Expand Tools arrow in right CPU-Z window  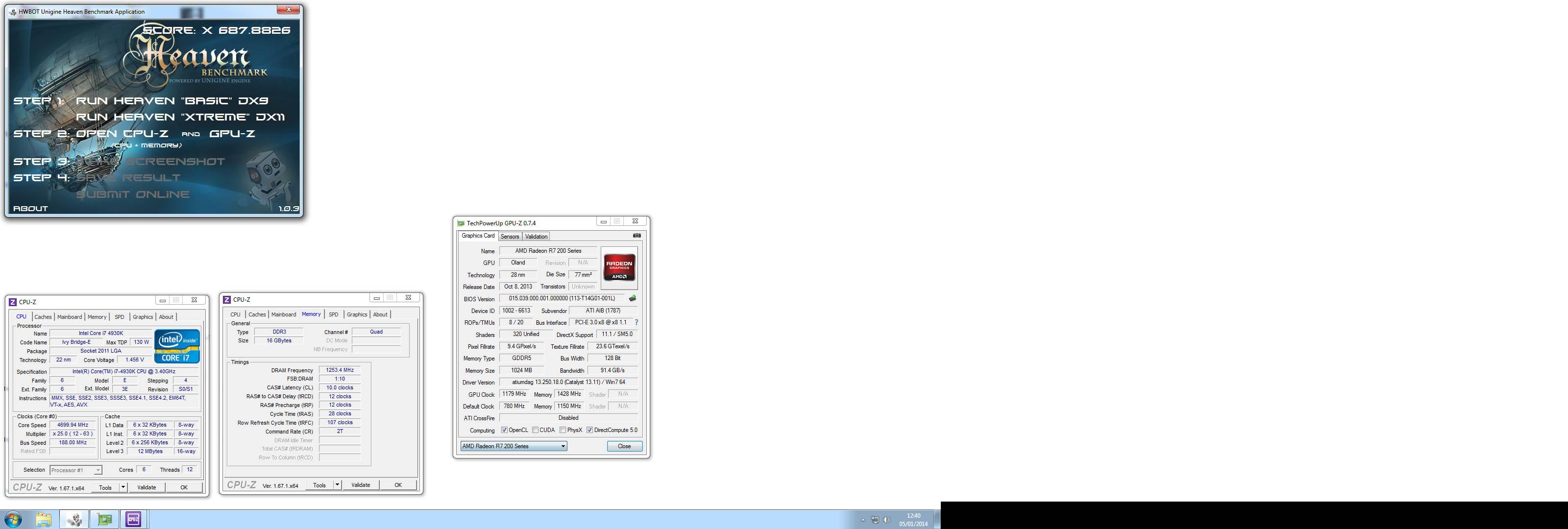coord(337,485)
